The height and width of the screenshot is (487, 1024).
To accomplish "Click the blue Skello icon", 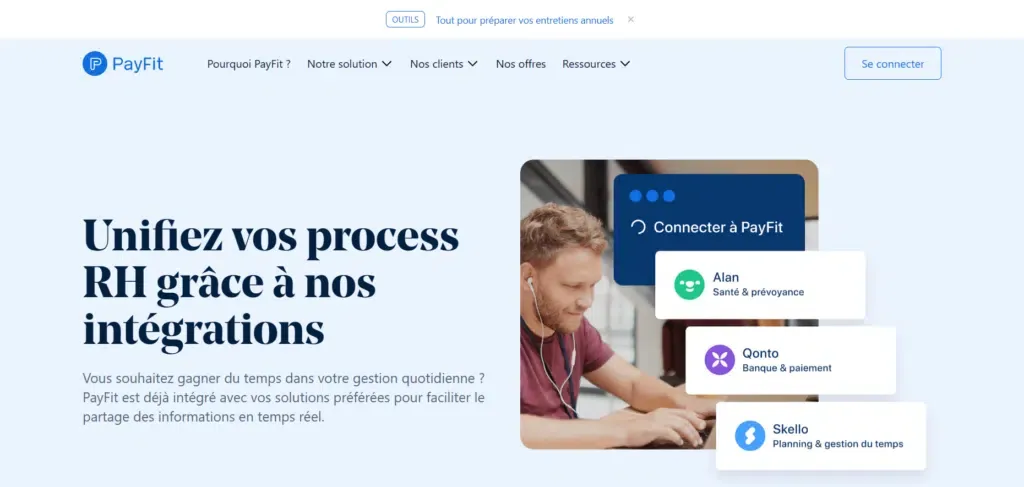I will [750, 435].
